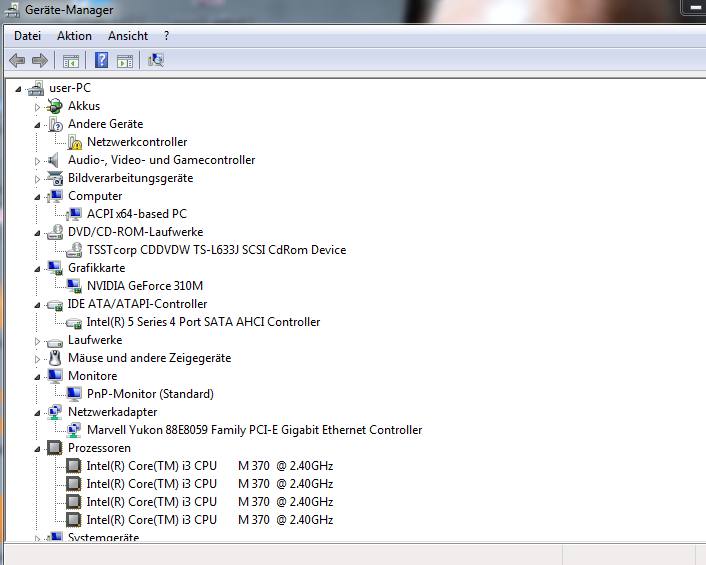
Task: Click the Netzwerkadapter network icon
Action: [x=55, y=412]
